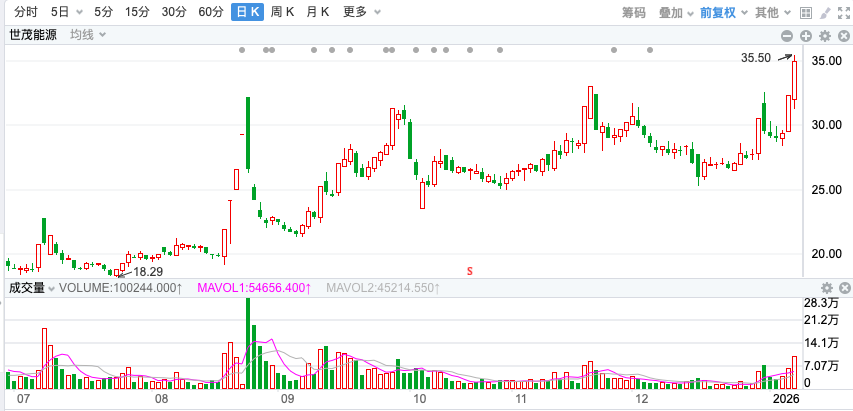Close the indicator row with X icon
This screenshot has height=411, width=853.
pos(842,35)
